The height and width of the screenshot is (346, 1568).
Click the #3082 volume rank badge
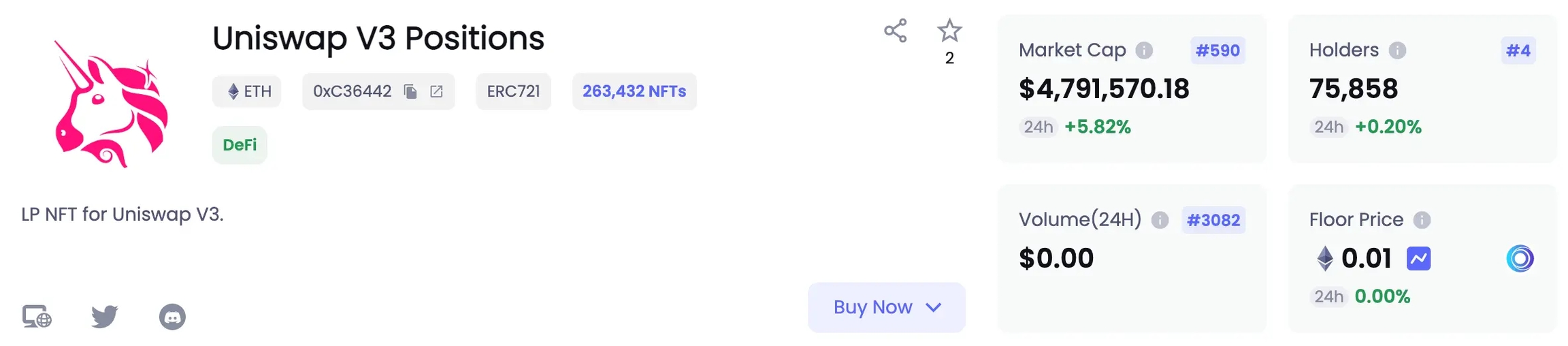[x=1213, y=220]
